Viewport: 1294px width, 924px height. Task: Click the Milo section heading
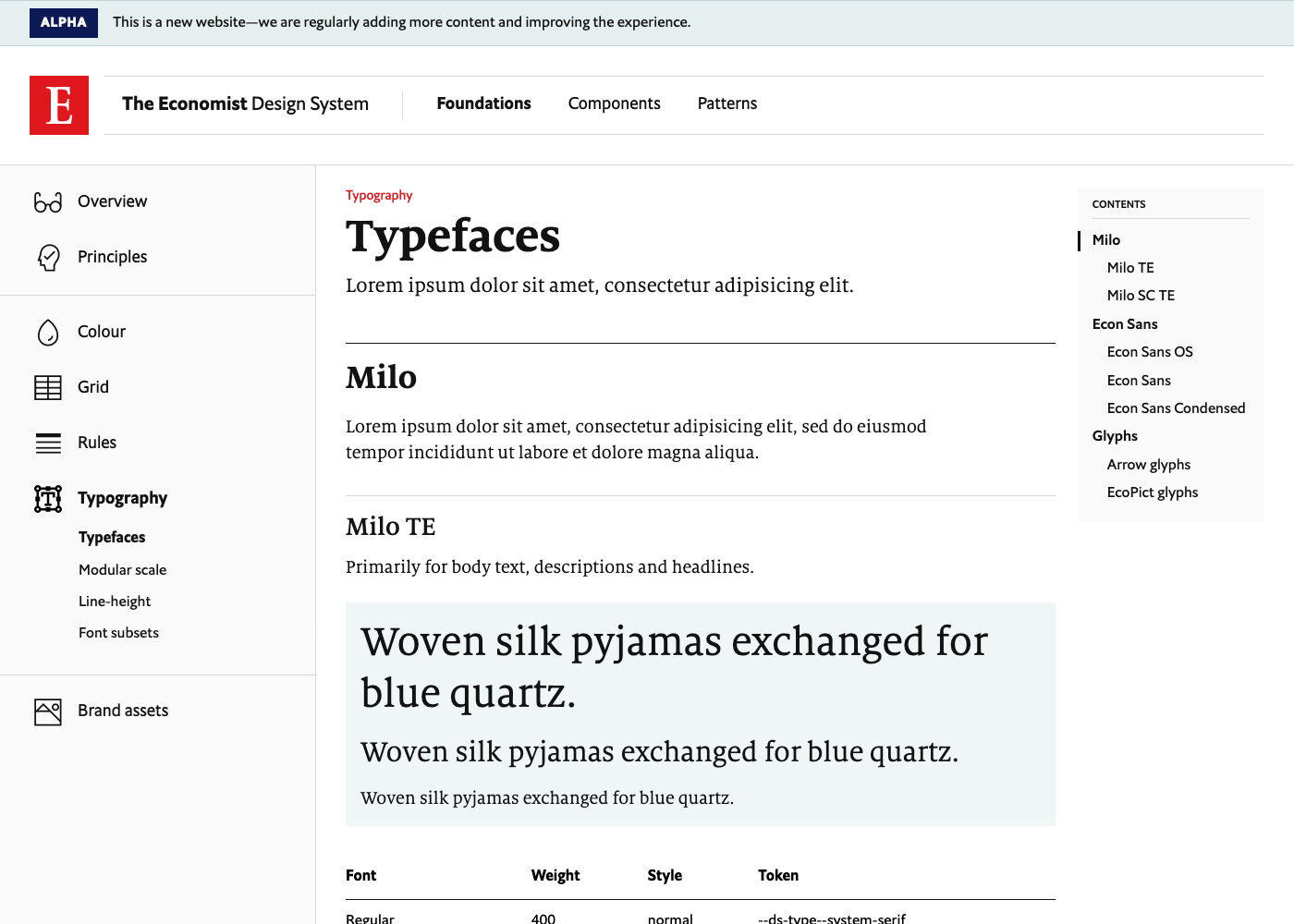tap(381, 378)
